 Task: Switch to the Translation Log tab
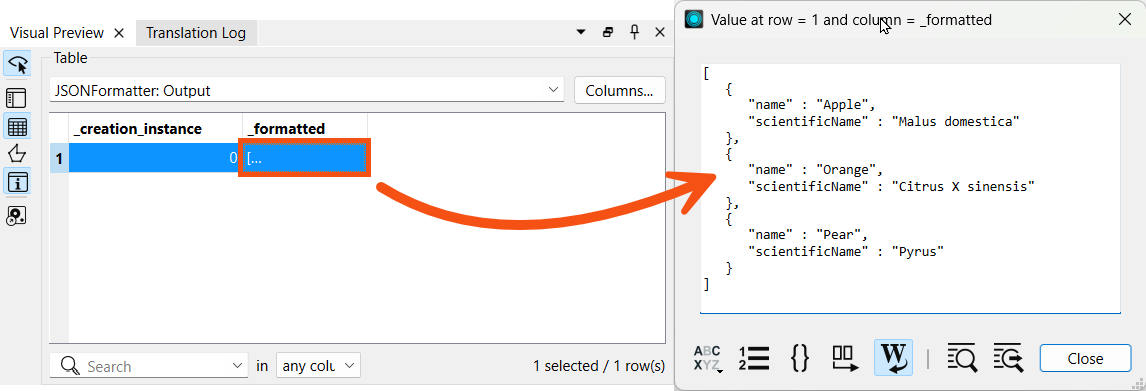coord(196,33)
